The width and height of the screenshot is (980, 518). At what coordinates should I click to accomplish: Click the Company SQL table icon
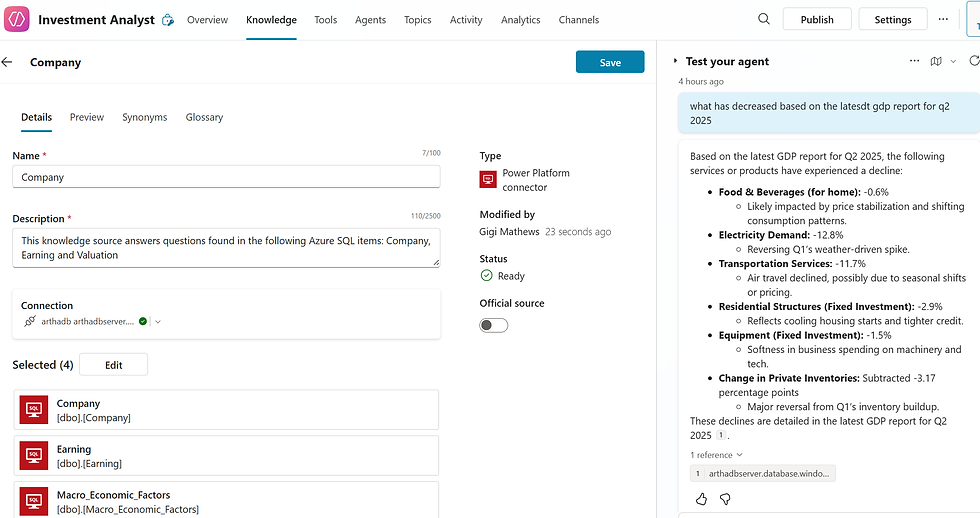point(33,410)
